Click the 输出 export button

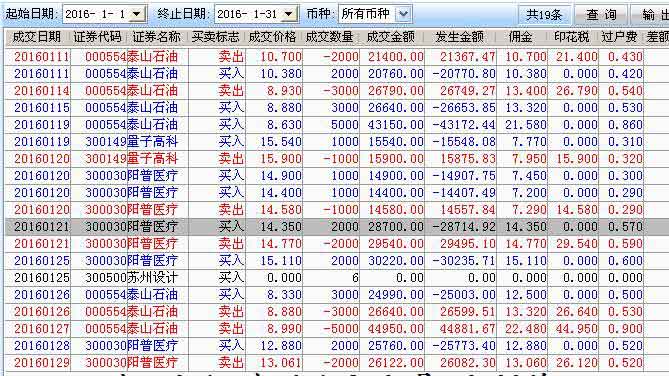point(651,15)
